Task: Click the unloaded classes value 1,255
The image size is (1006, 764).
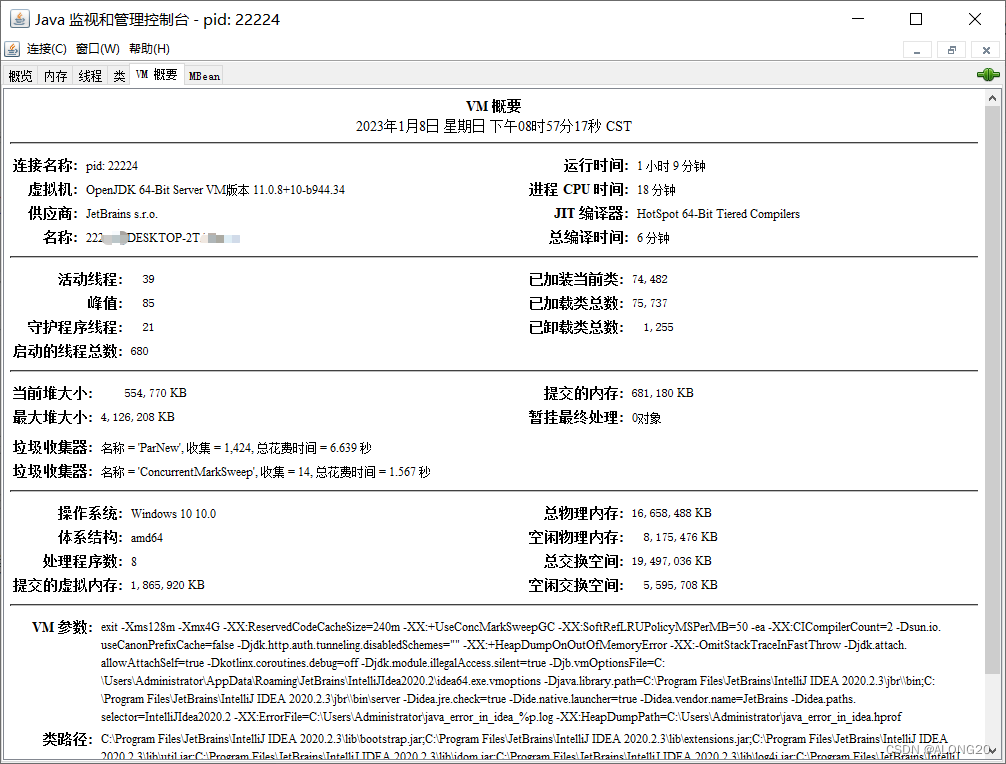Action: (x=658, y=327)
